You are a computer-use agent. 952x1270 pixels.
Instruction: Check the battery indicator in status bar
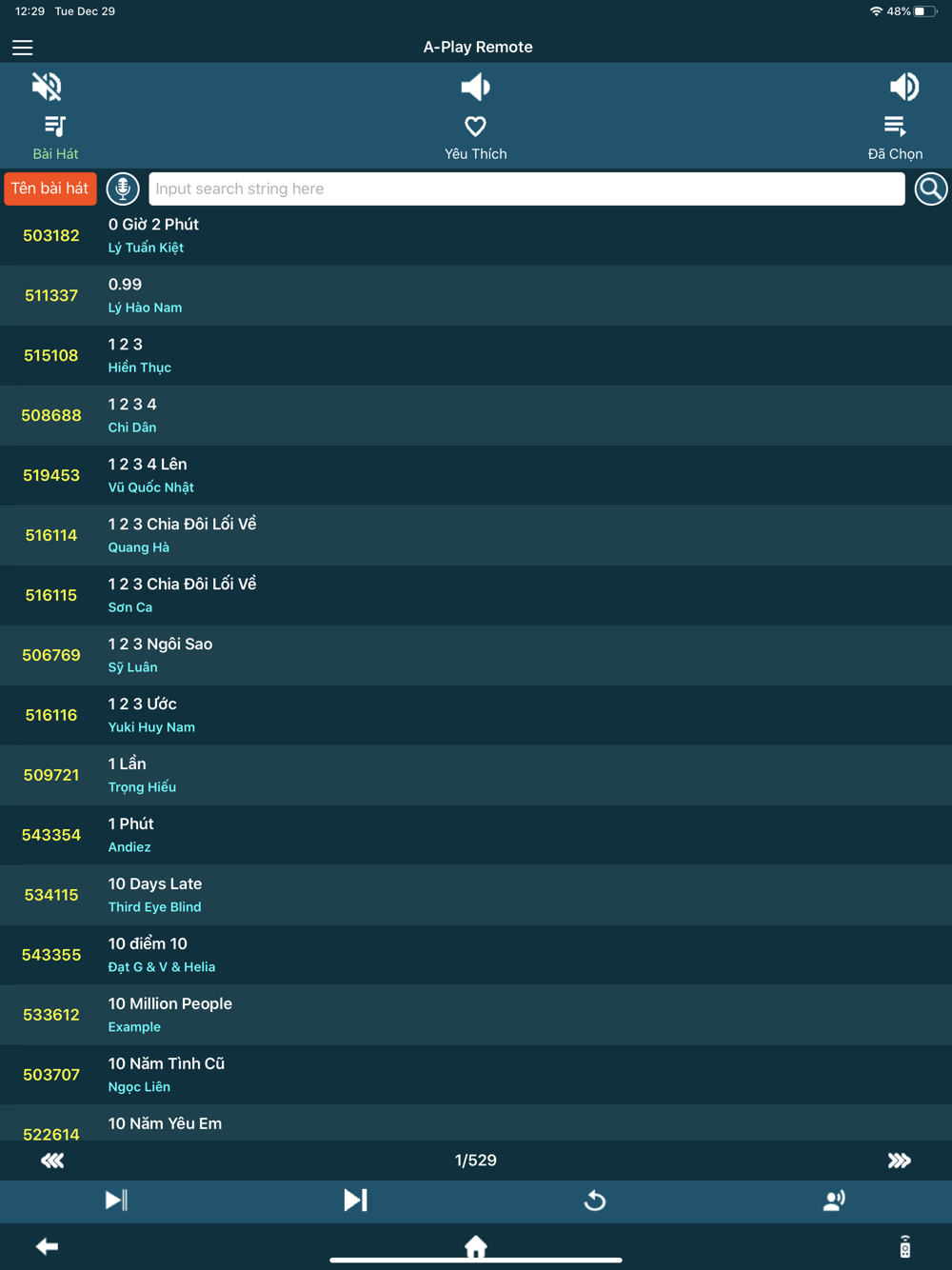pos(925,11)
